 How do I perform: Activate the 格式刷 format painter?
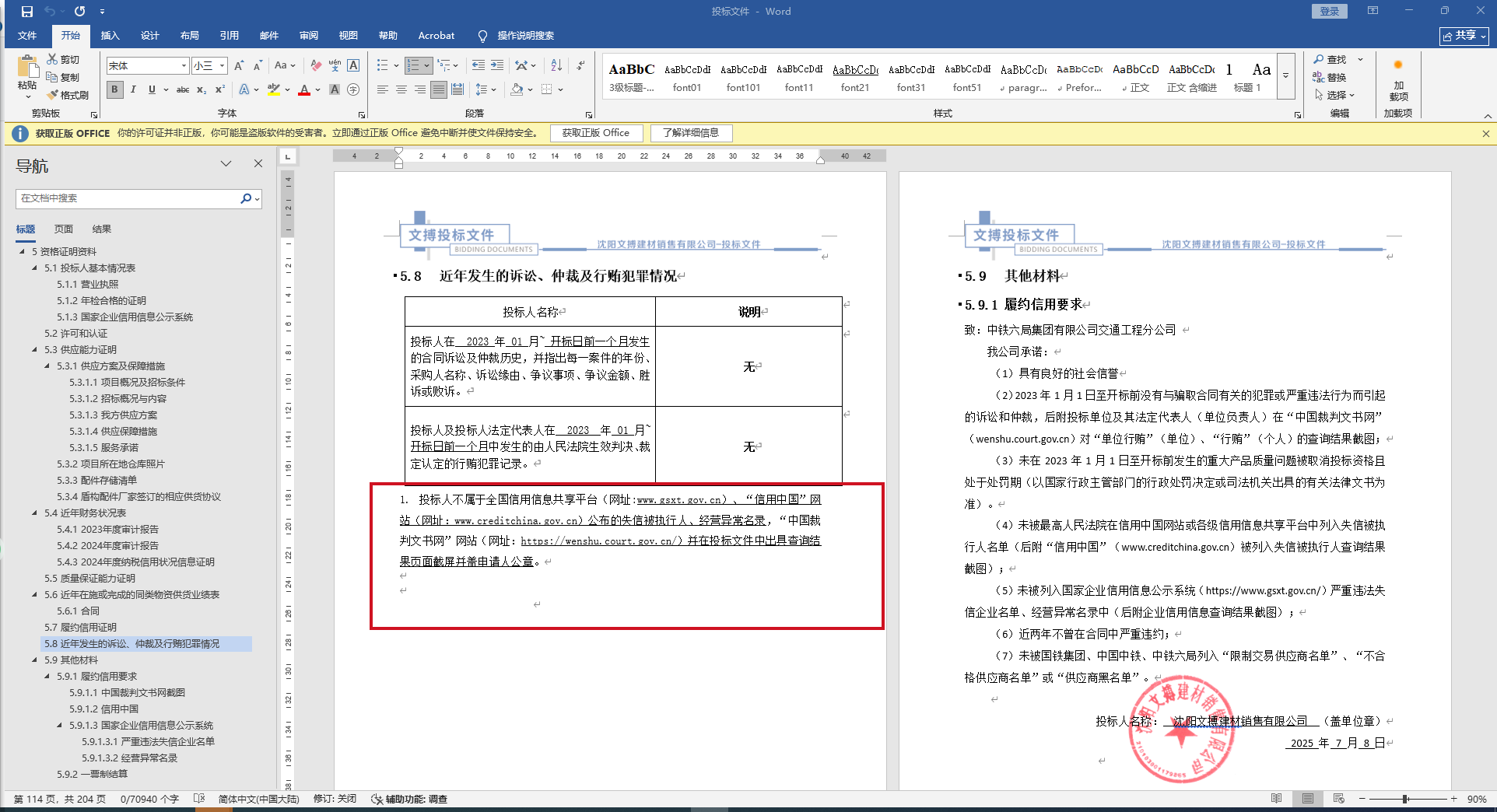pyautogui.click(x=68, y=95)
